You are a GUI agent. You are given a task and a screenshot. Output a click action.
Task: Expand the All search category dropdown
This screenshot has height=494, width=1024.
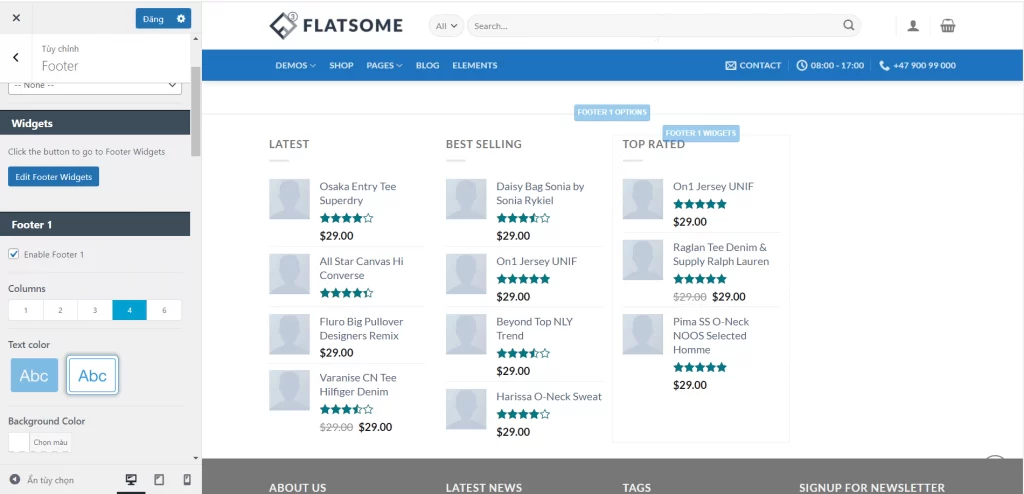[446, 26]
